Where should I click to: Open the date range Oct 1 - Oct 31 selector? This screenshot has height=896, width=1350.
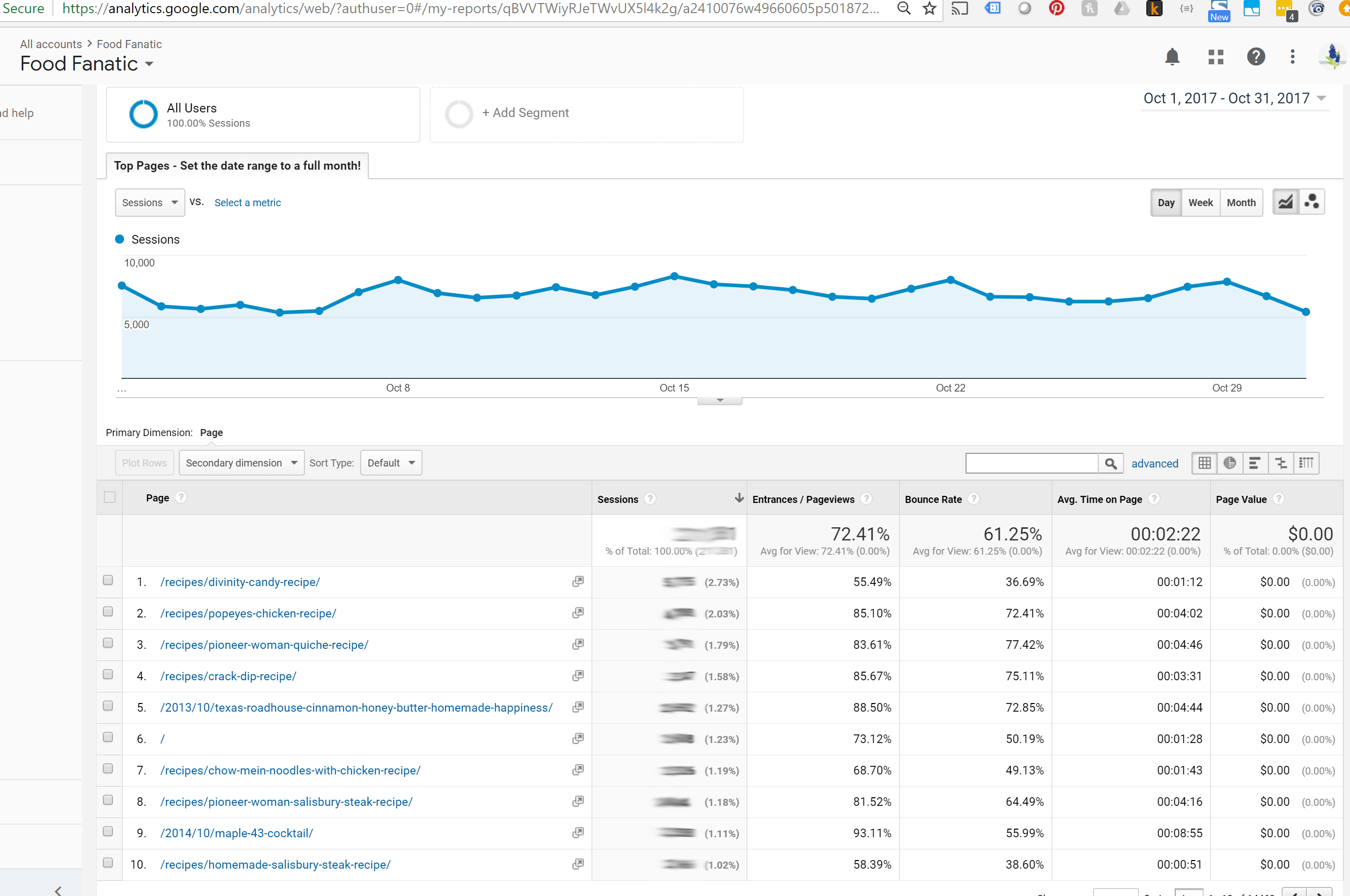click(x=1226, y=98)
